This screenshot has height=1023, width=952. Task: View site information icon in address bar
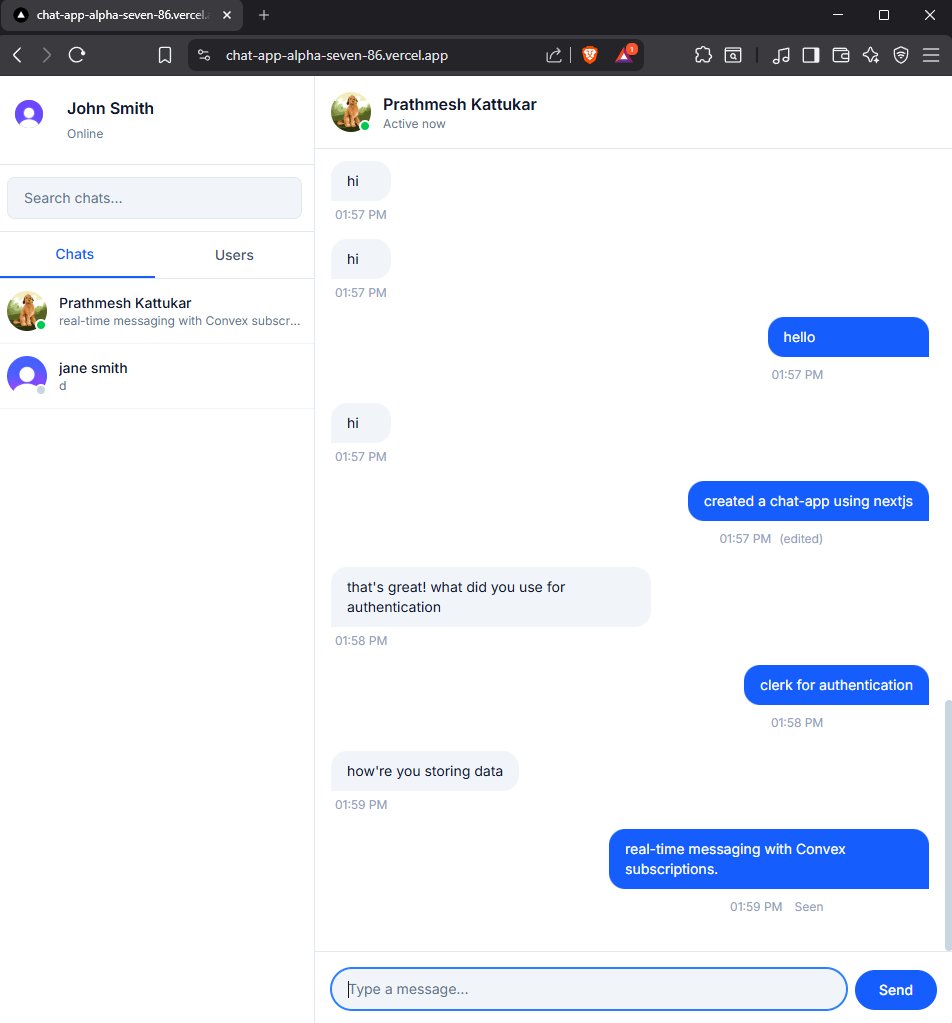tap(204, 55)
